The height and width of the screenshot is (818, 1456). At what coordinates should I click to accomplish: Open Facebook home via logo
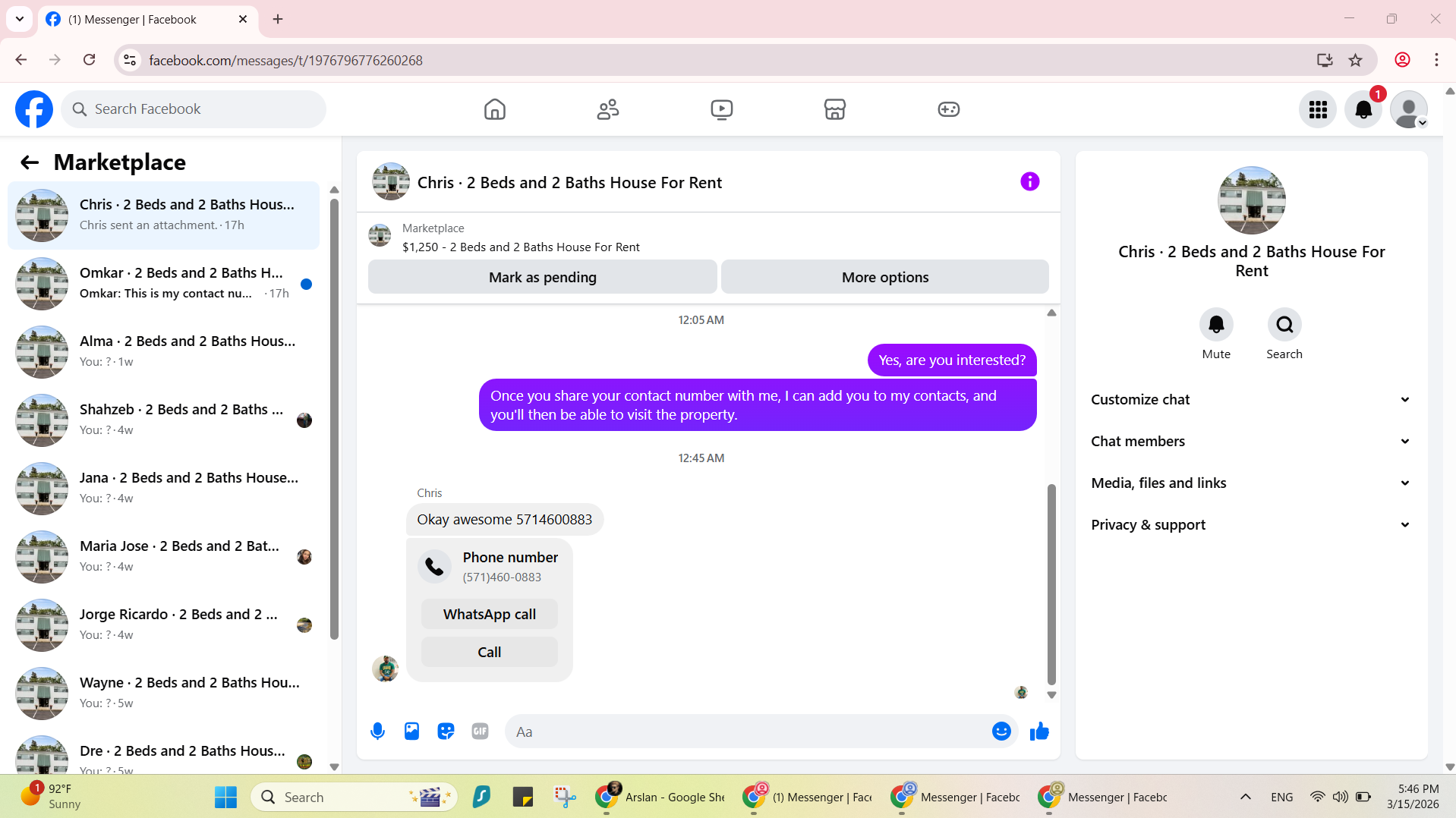coord(34,109)
